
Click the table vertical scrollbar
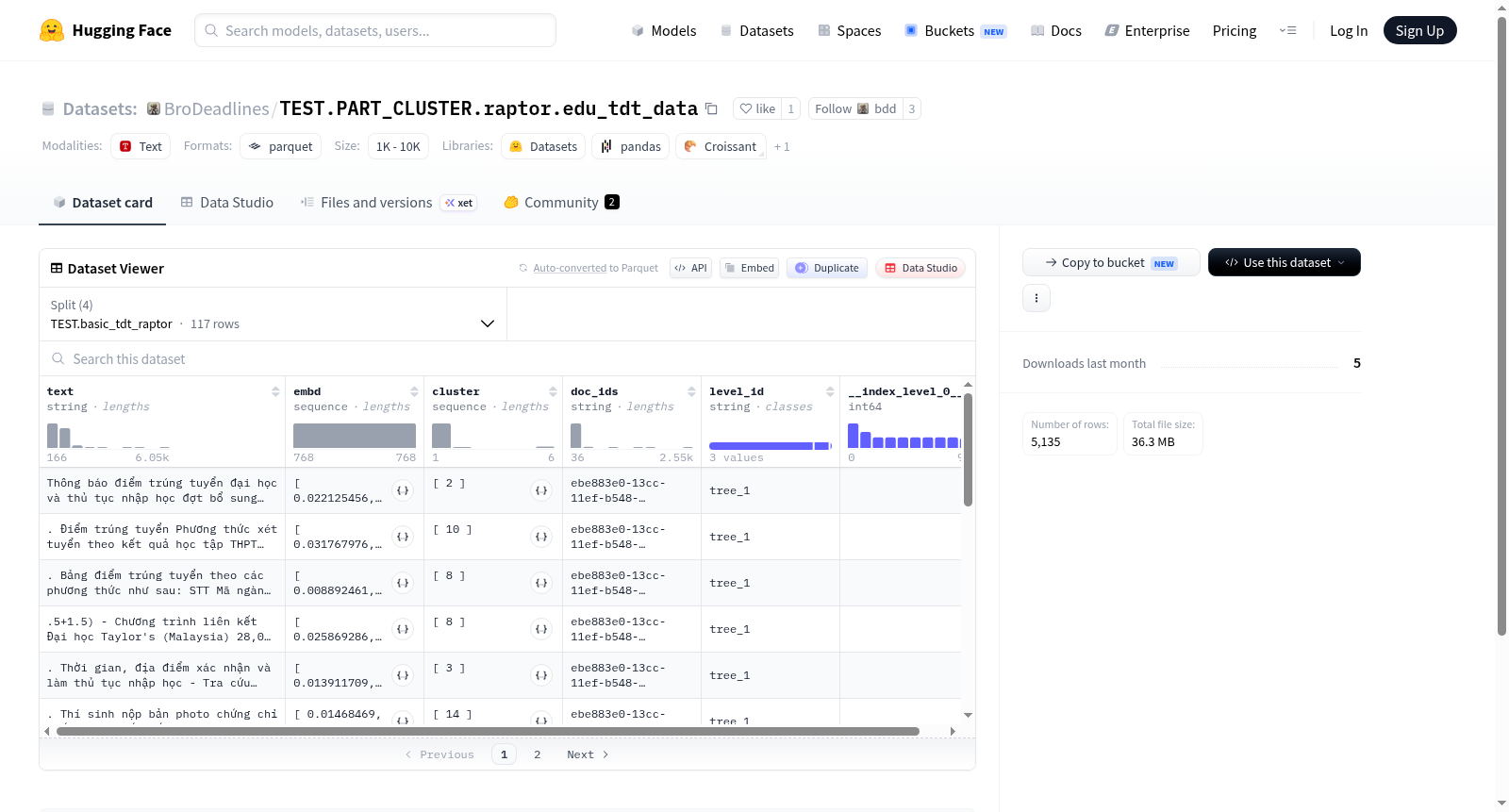968,450
